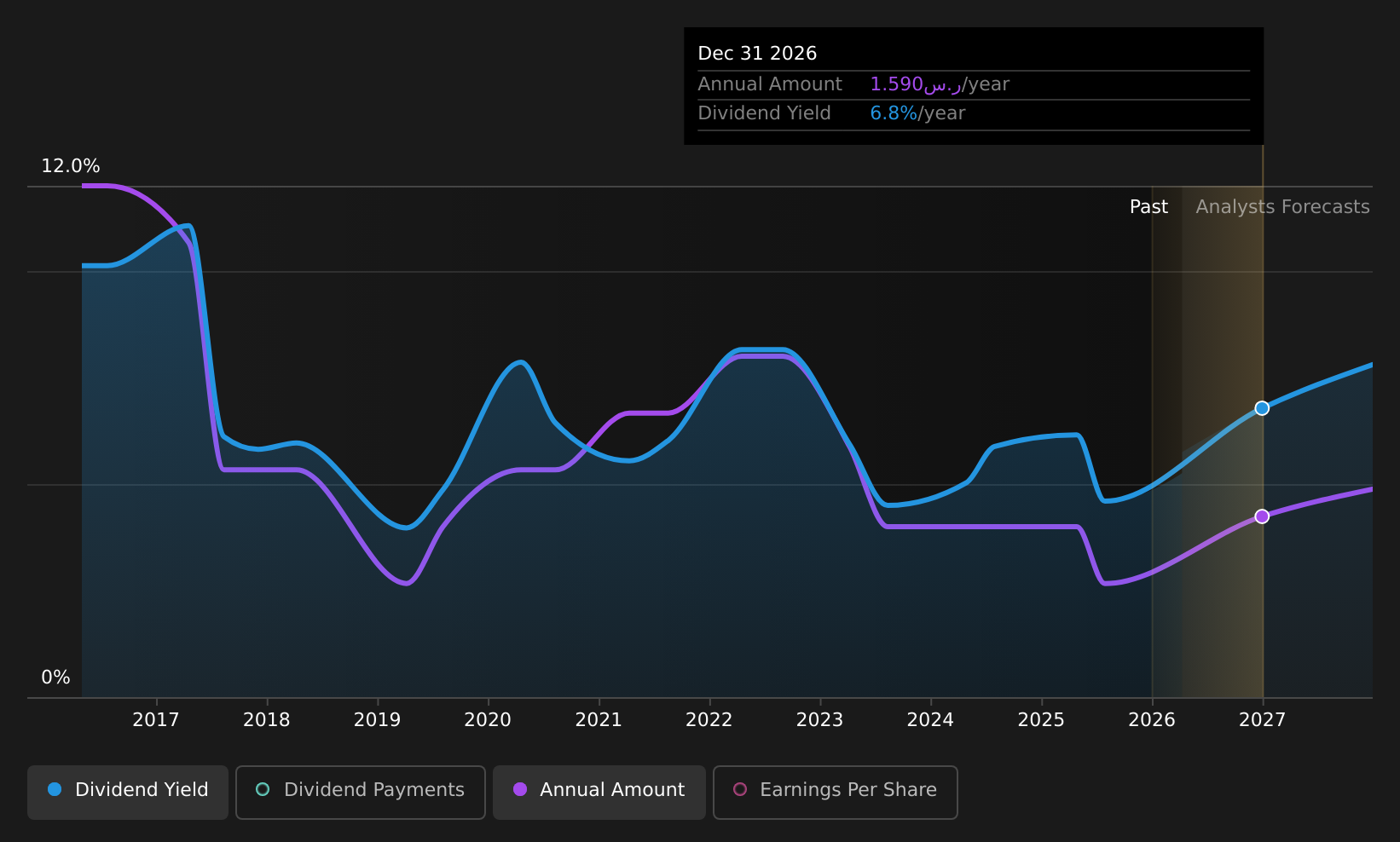1400x842 pixels.
Task: Toggle the Dividend Yield series
Action: tap(128, 792)
